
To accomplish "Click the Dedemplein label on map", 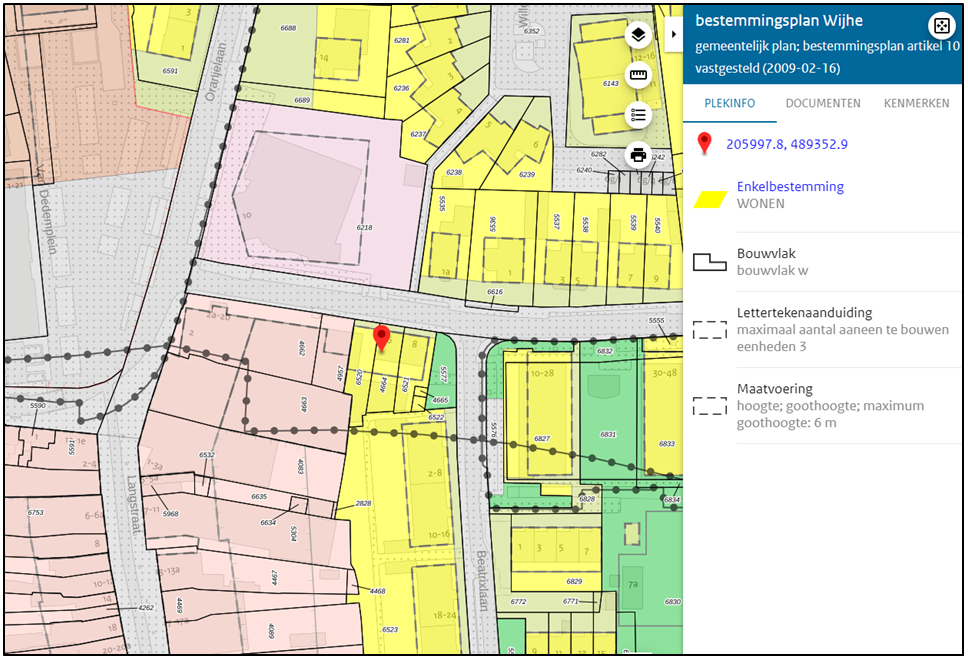I will (x=48, y=222).
